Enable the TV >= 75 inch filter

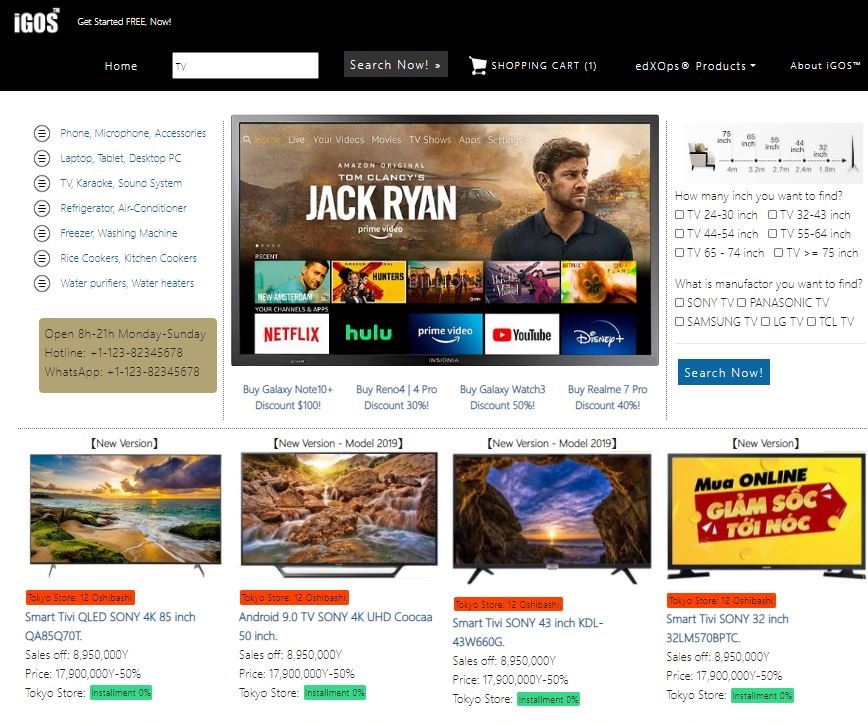click(x=778, y=252)
